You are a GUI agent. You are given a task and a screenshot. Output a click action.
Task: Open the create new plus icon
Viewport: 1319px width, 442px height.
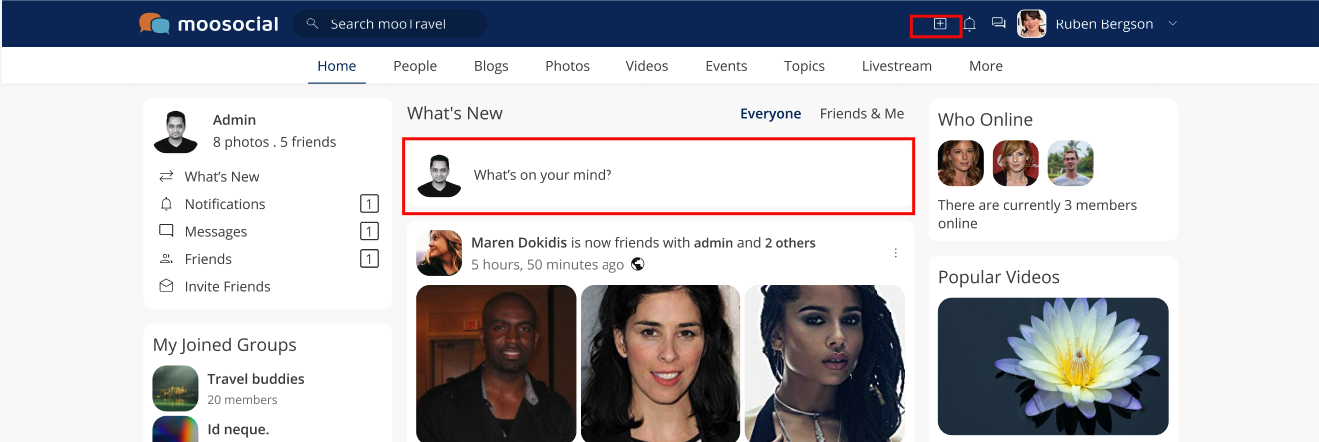[x=940, y=23]
